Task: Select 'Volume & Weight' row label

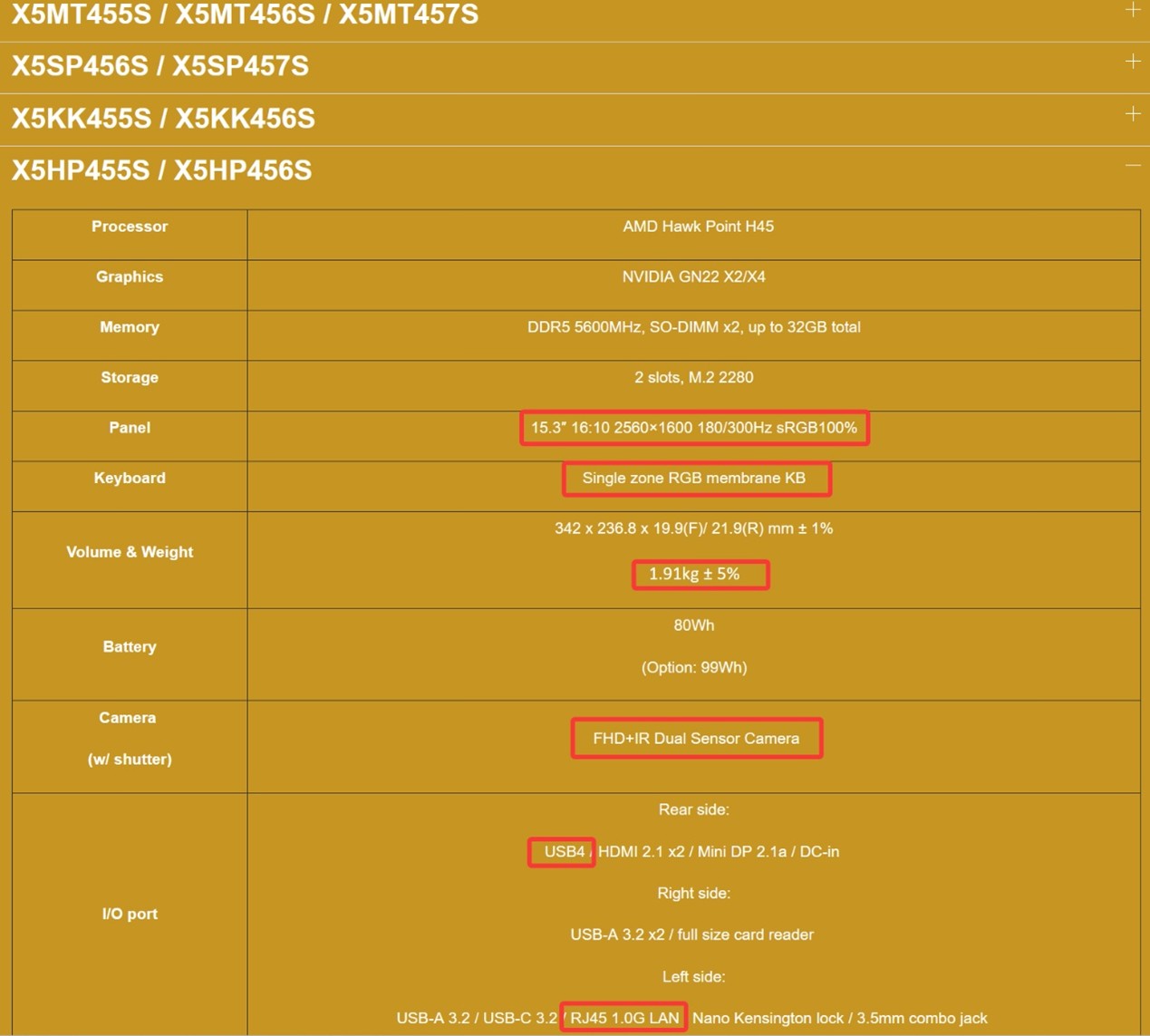Action: (x=130, y=552)
